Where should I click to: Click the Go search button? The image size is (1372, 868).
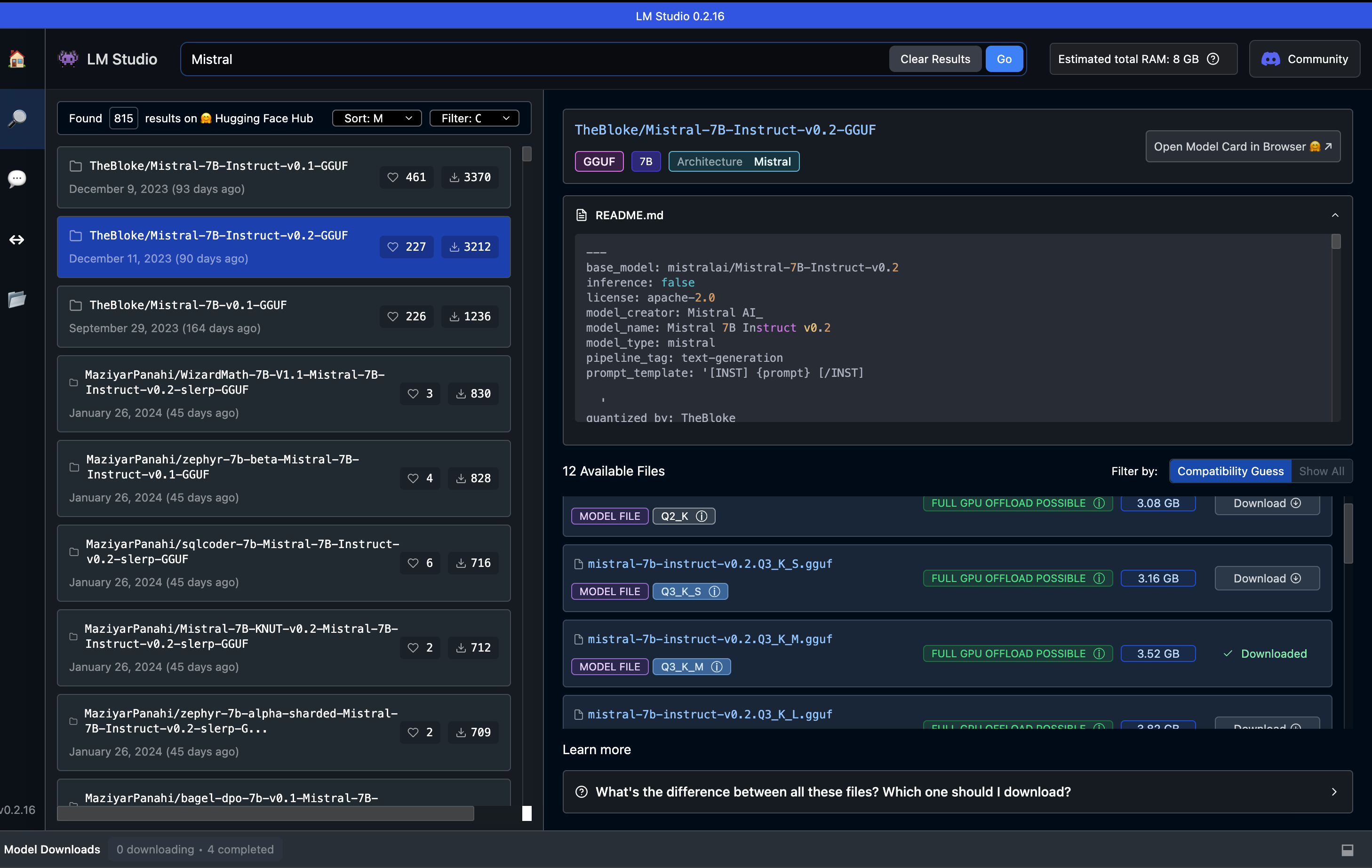(1004, 59)
